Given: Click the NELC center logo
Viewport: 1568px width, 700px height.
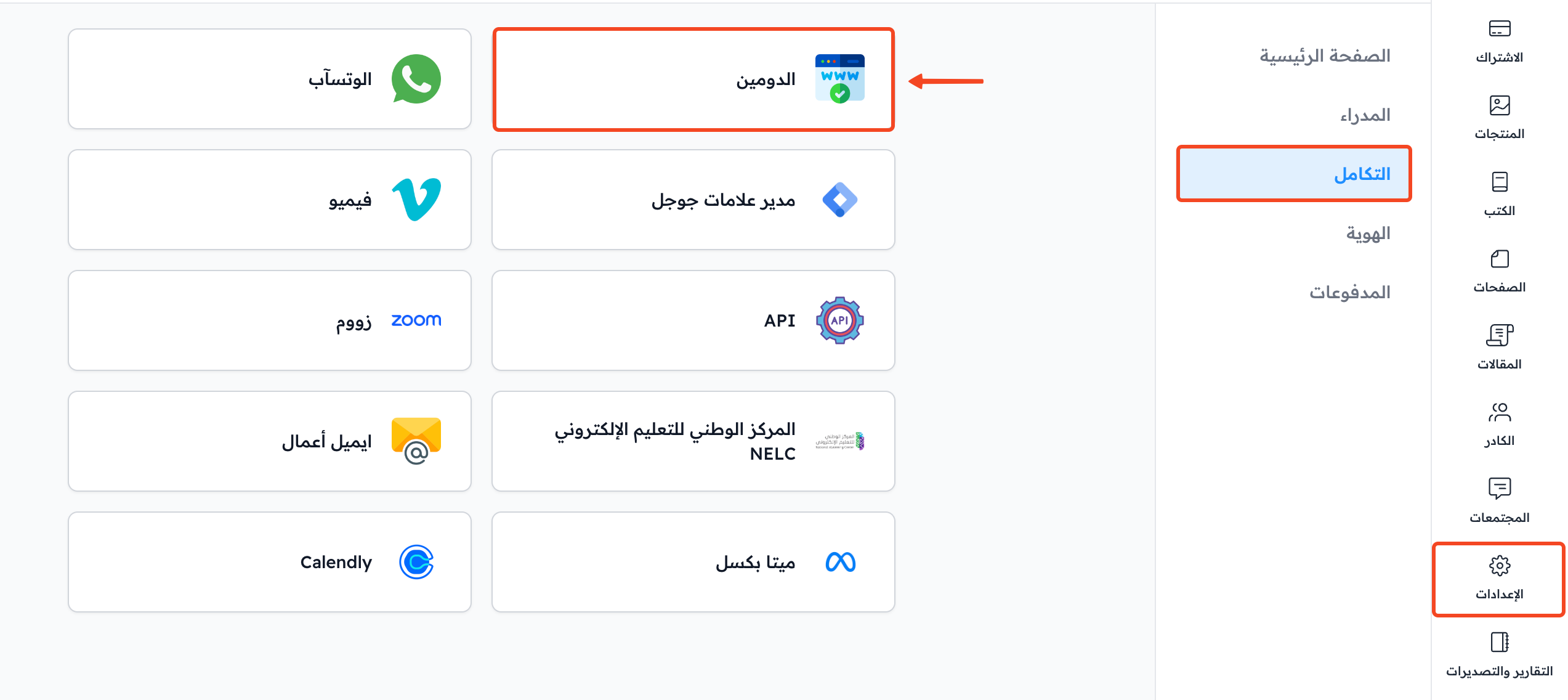Looking at the screenshot, I should [840, 441].
